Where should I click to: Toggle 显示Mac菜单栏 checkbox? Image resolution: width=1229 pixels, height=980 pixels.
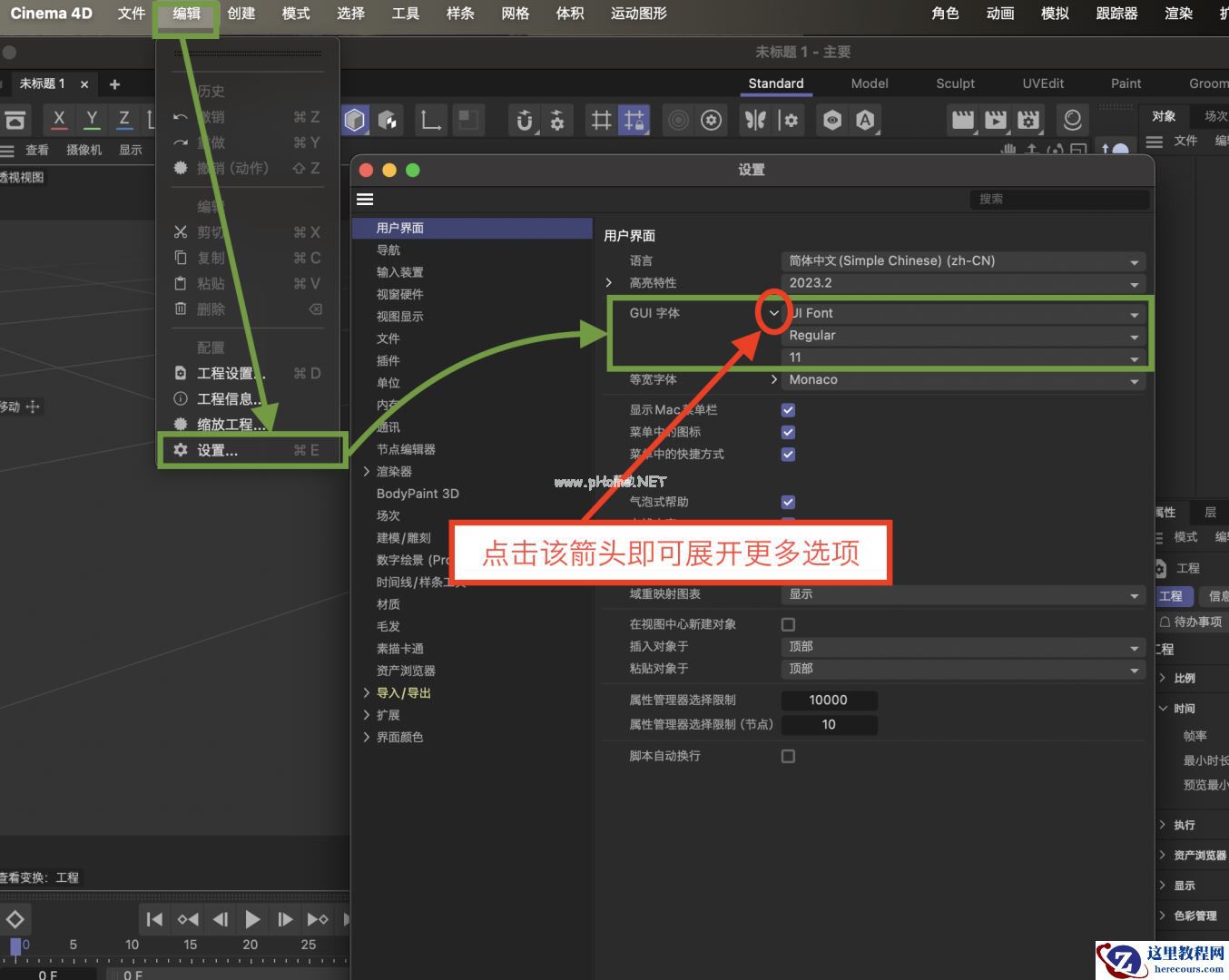click(x=788, y=410)
